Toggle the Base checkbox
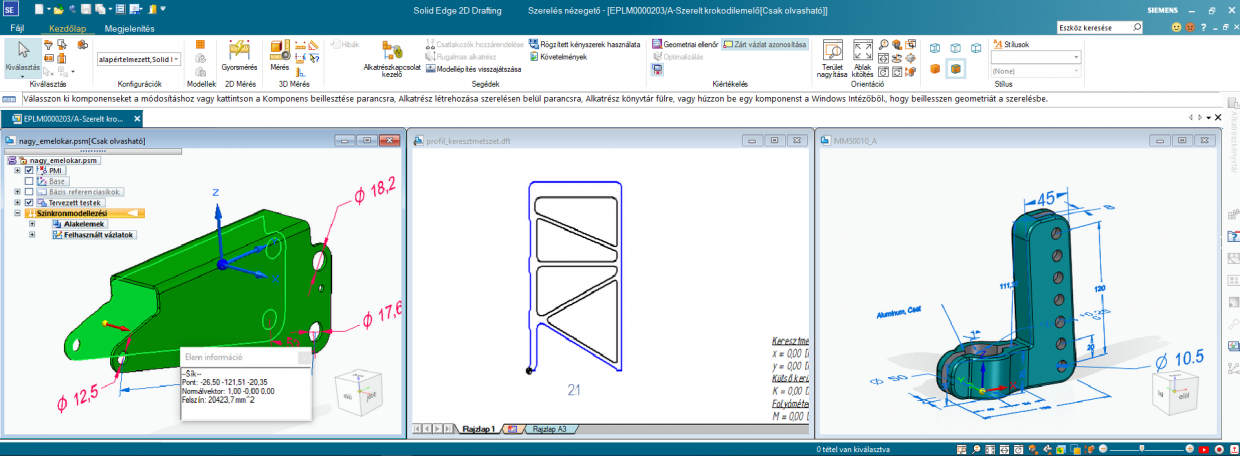The width and height of the screenshot is (1240, 456). pyautogui.click(x=29, y=181)
